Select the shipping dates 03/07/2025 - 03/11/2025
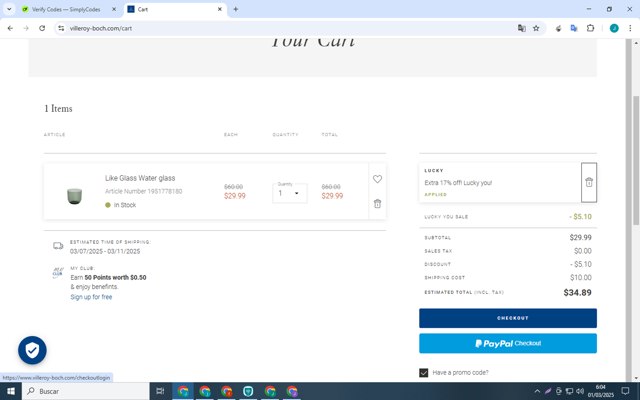This screenshot has height=400, width=640. pyautogui.click(x=105, y=251)
